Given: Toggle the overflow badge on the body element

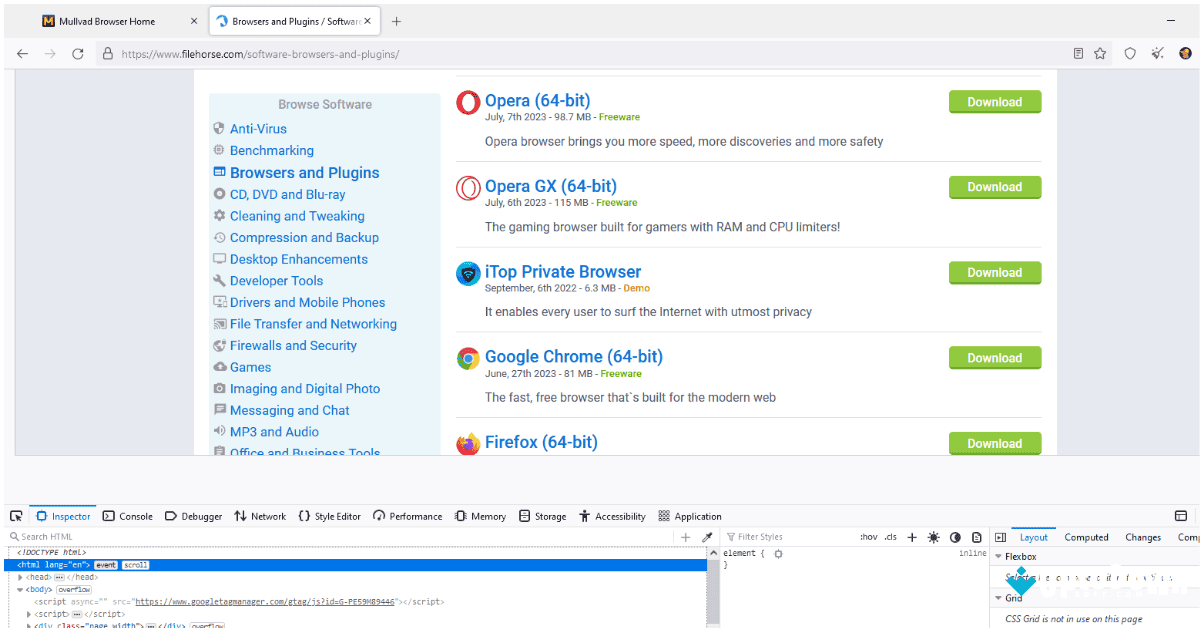Looking at the screenshot, I should [x=74, y=589].
